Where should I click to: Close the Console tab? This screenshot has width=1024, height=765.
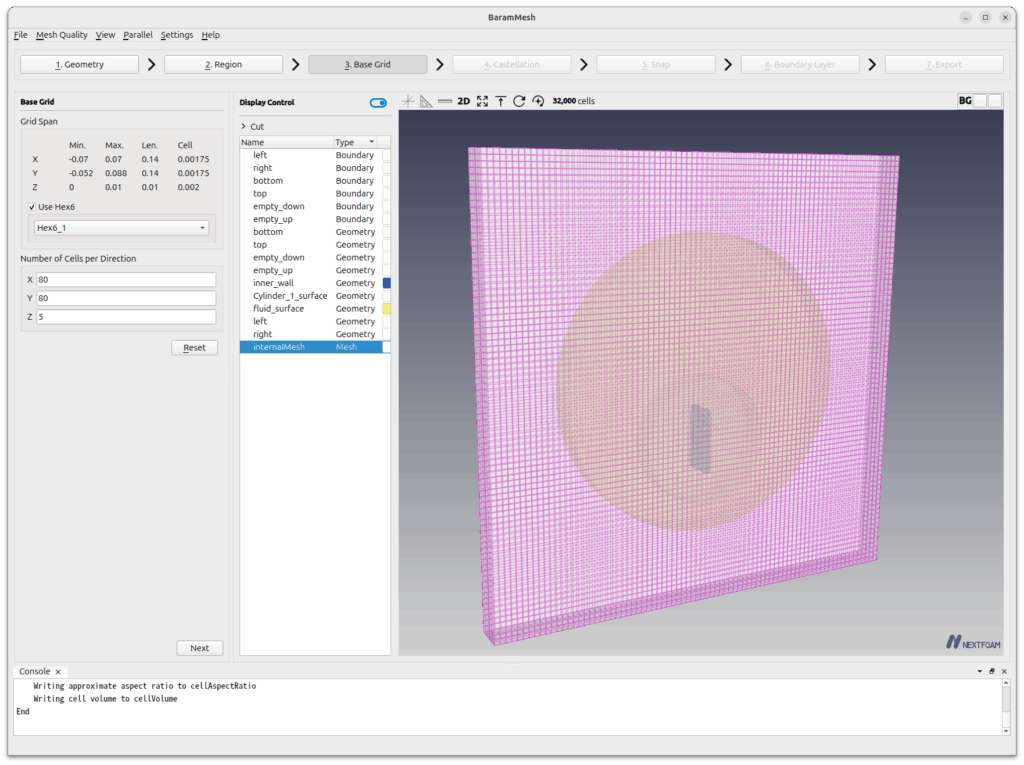(x=58, y=672)
